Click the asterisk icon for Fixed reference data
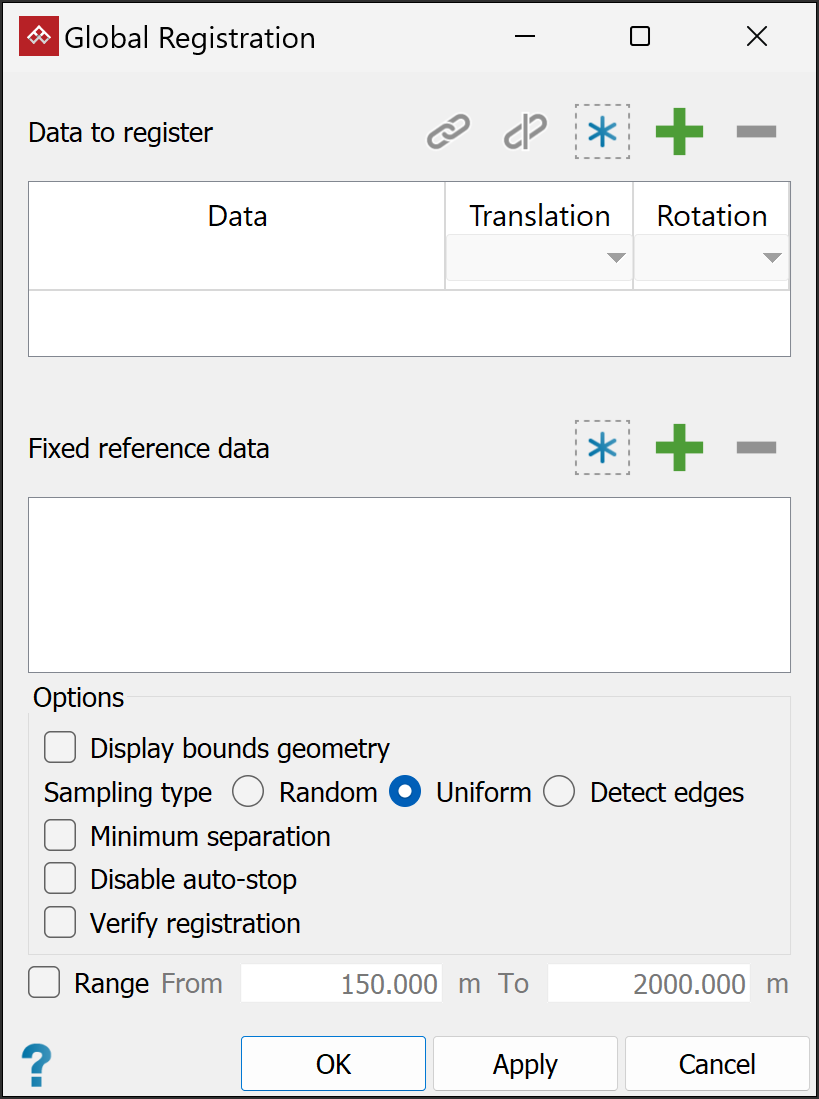This screenshot has height=1099, width=819. pyautogui.click(x=602, y=448)
